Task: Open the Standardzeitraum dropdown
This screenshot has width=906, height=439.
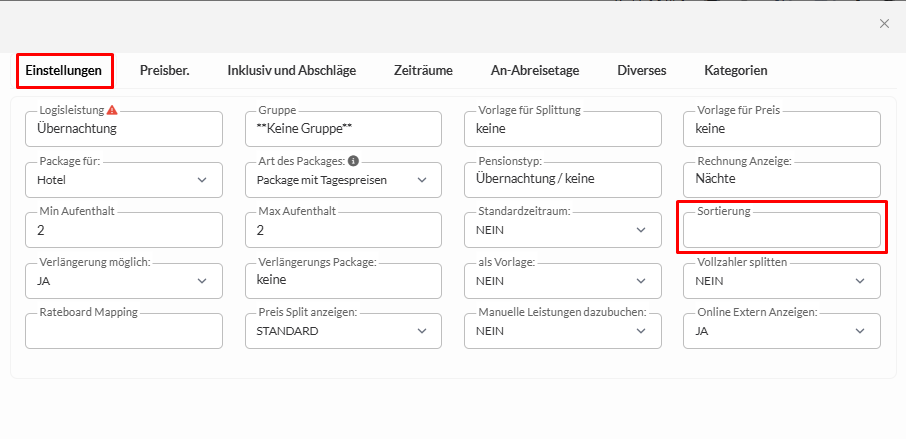Action: click(562, 230)
